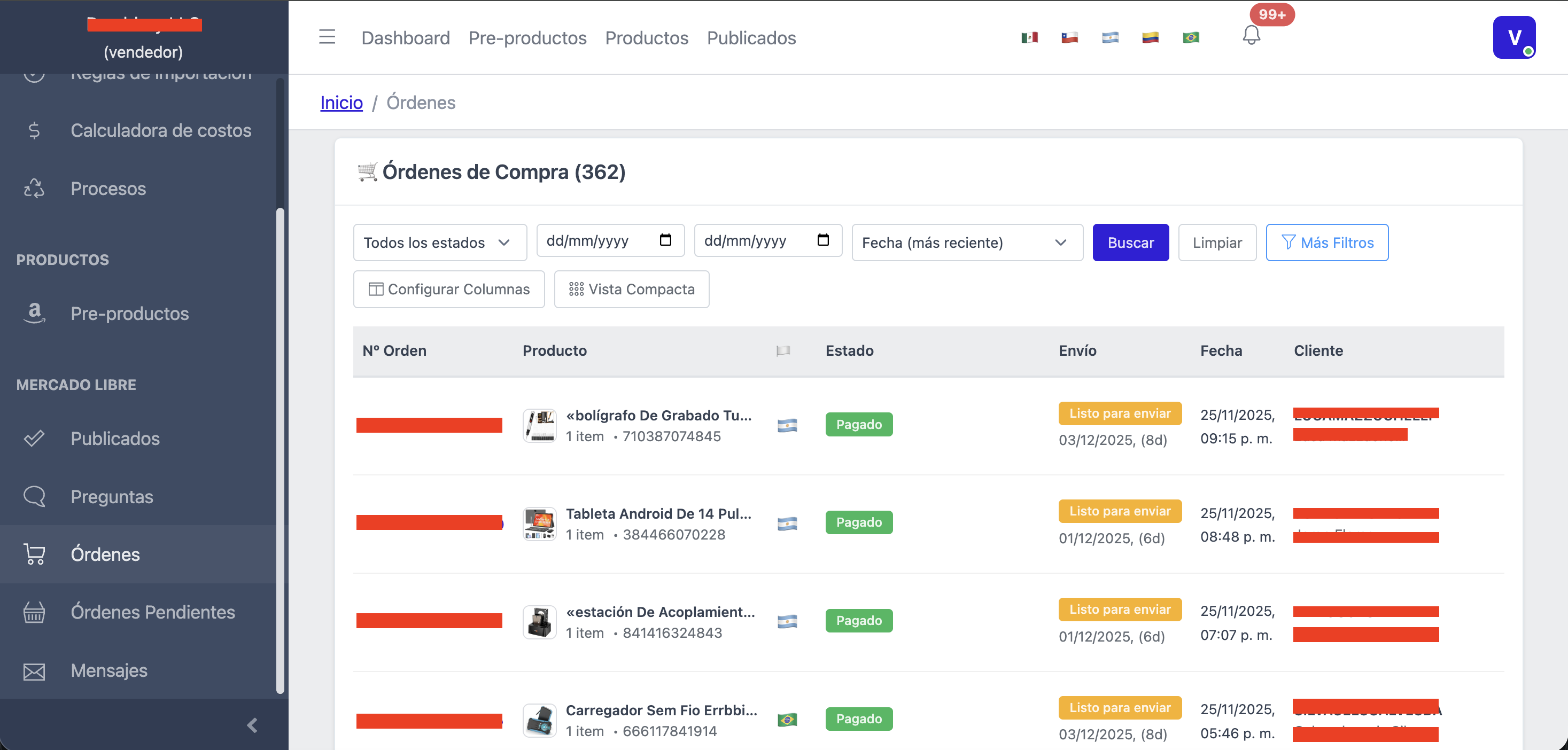Switch to the Productos section
This screenshot has height=750, width=1568.
coord(647,38)
